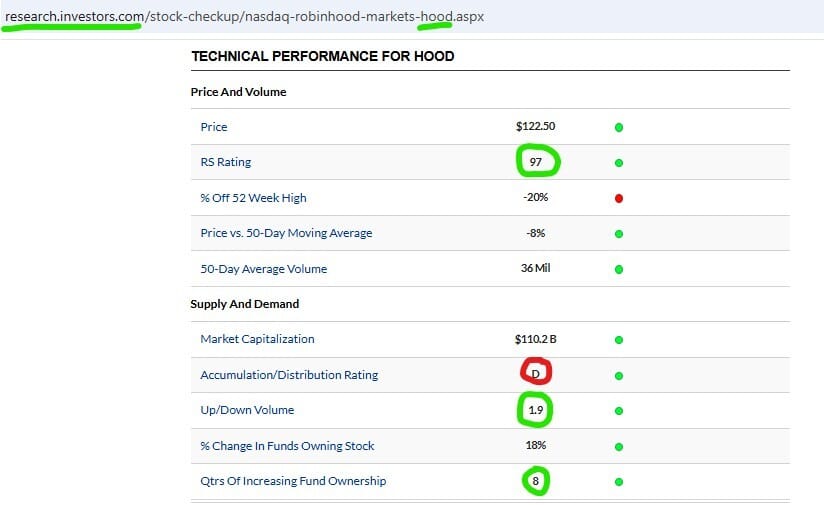Click the browser address bar URL
Image resolution: width=824 pixels, height=505 pixels.
click(x=244, y=17)
